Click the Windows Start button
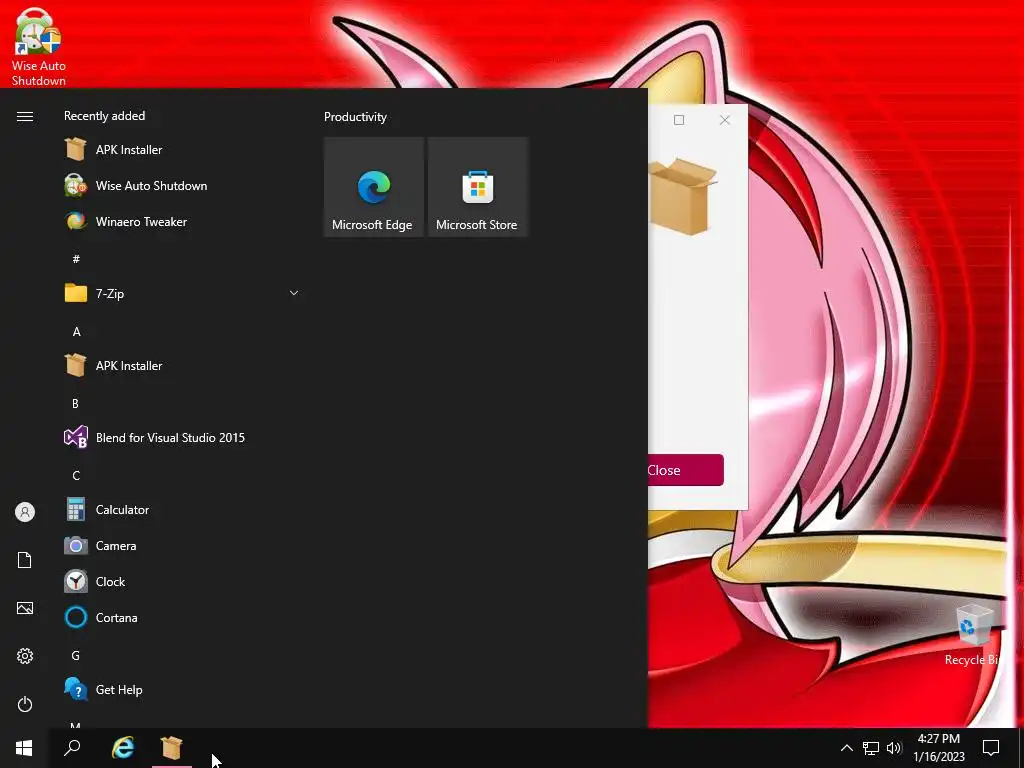 pos(24,748)
